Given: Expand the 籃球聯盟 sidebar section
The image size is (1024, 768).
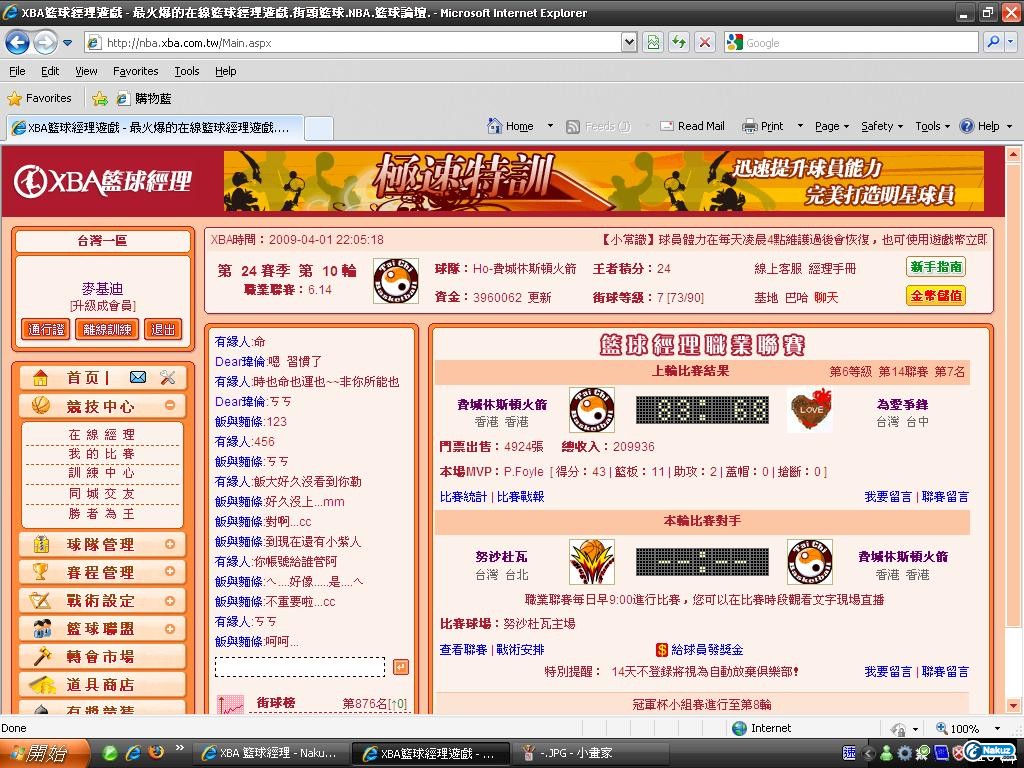Looking at the screenshot, I should click(170, 628).
